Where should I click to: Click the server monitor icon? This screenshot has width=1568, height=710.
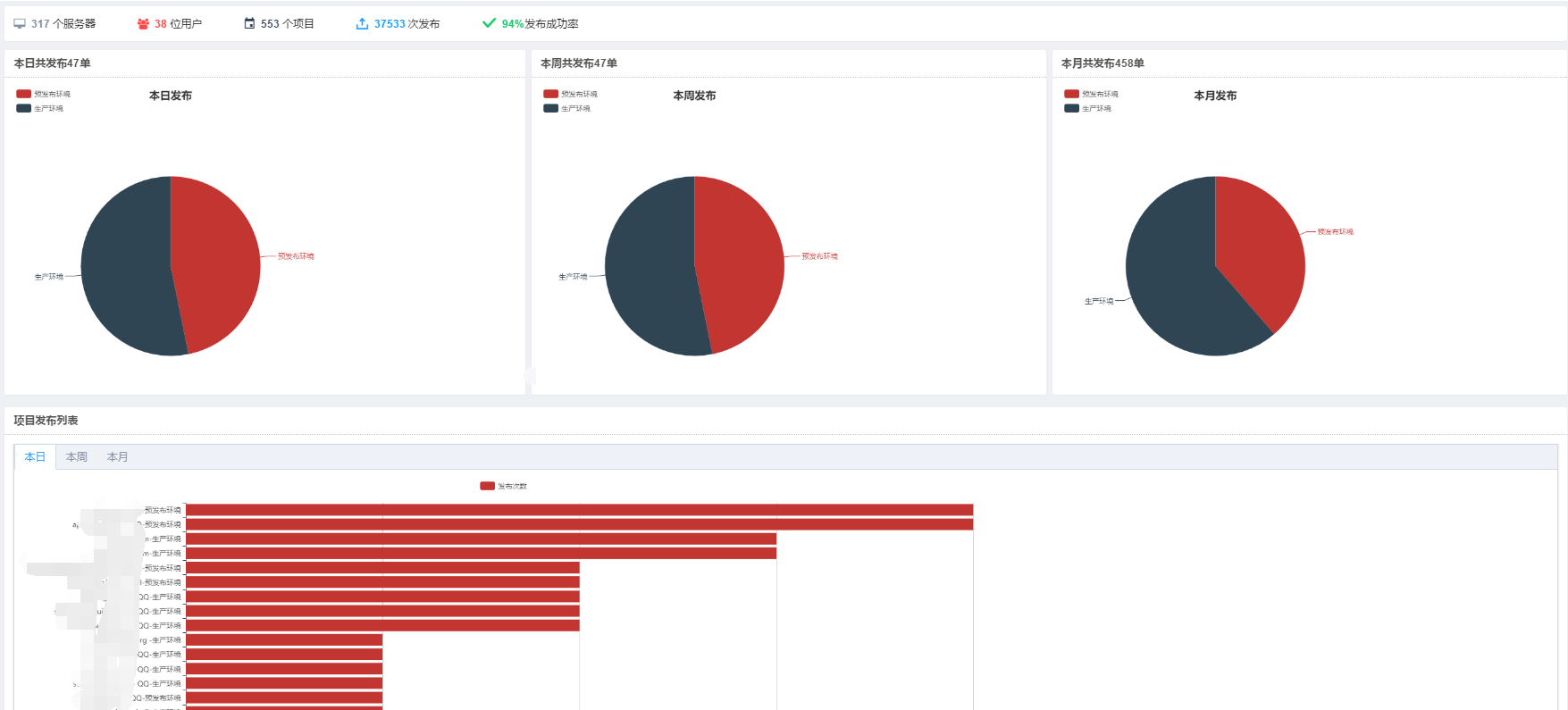click(x=20, y=24)
